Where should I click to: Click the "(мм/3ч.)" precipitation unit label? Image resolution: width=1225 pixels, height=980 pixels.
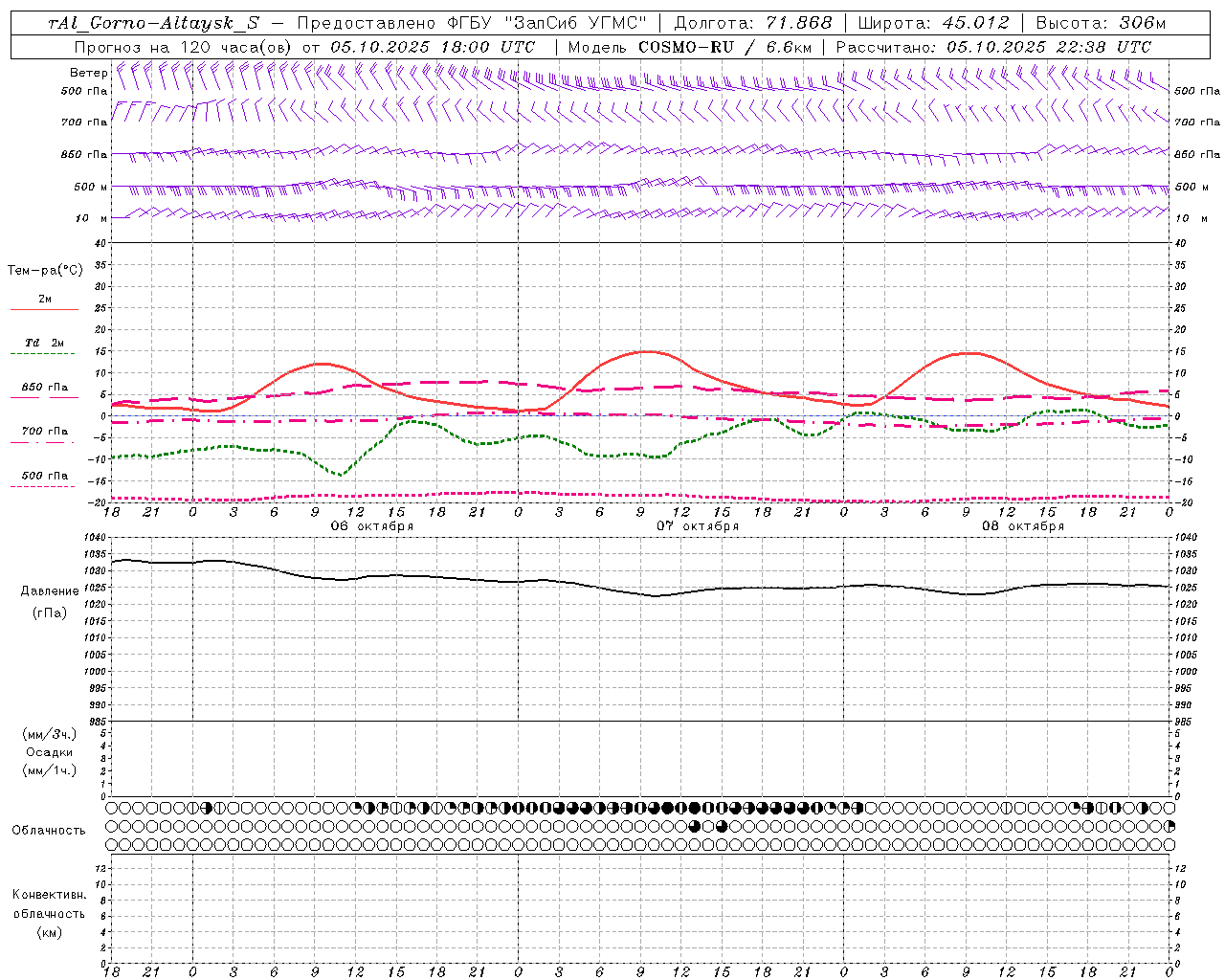(x=50, y=734)
